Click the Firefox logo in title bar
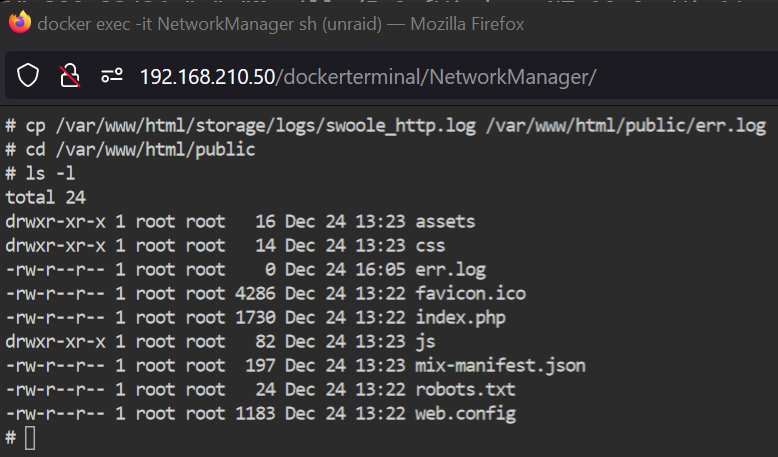Image resolution: width=778 pixels, height=457 pixels. [x=20, y=23]
